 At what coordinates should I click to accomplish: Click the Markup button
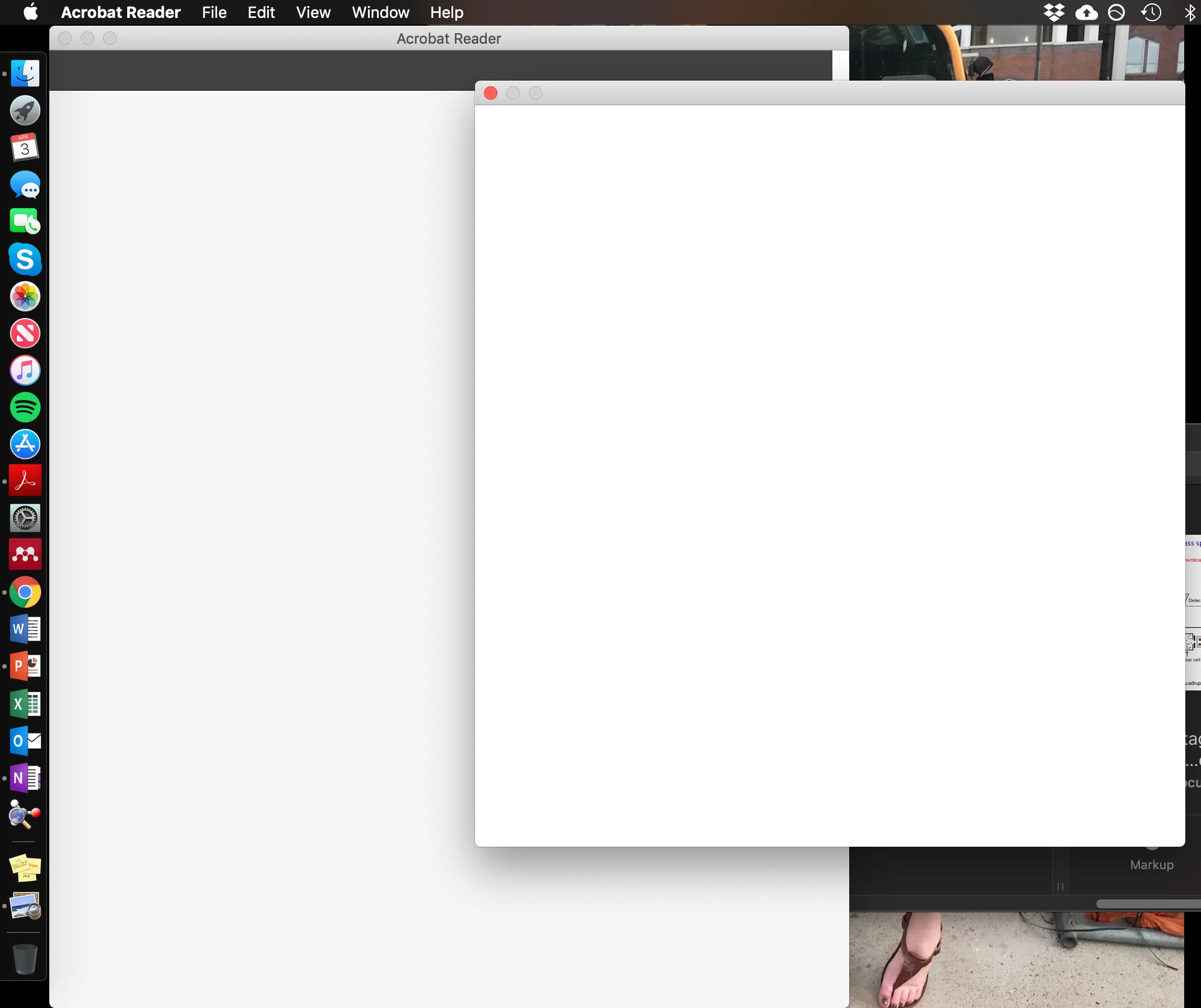click(1151, 864)
